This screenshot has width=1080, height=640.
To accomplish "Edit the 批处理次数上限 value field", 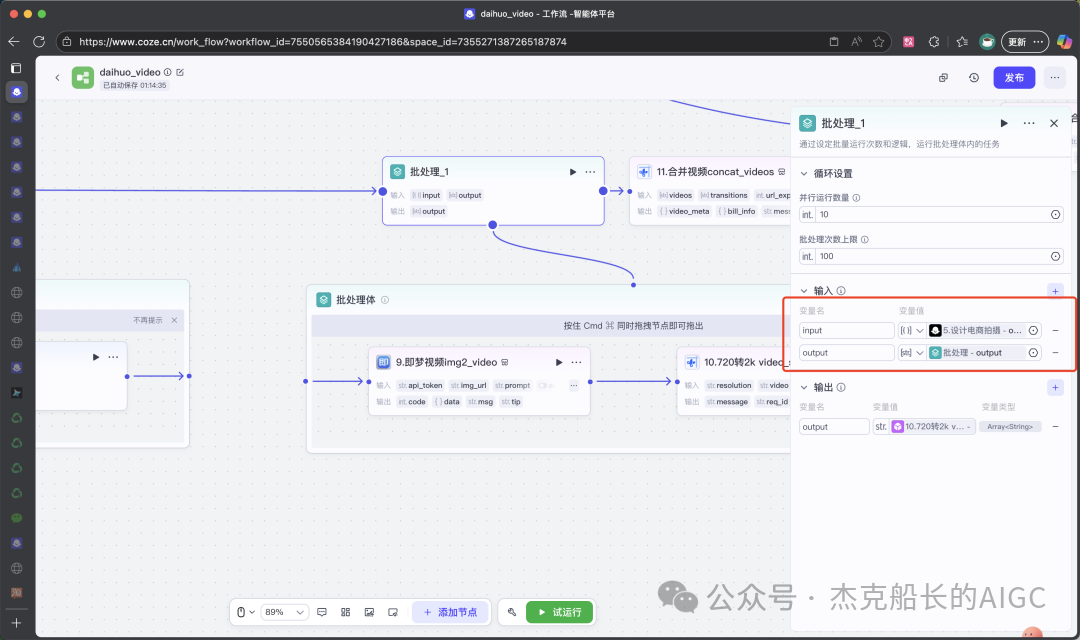I will 932,256.
